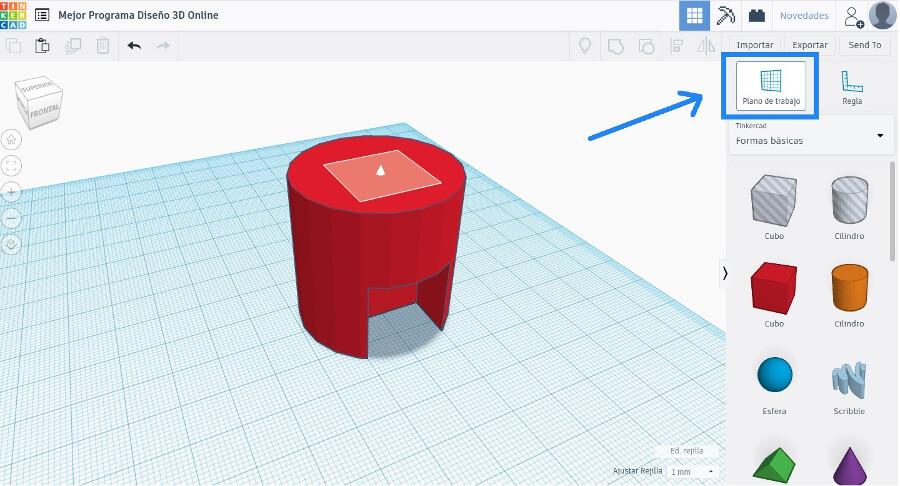The image size is (900, 486).
Task: Click the FRONTAL face of view cube
Action: [46, 109]
